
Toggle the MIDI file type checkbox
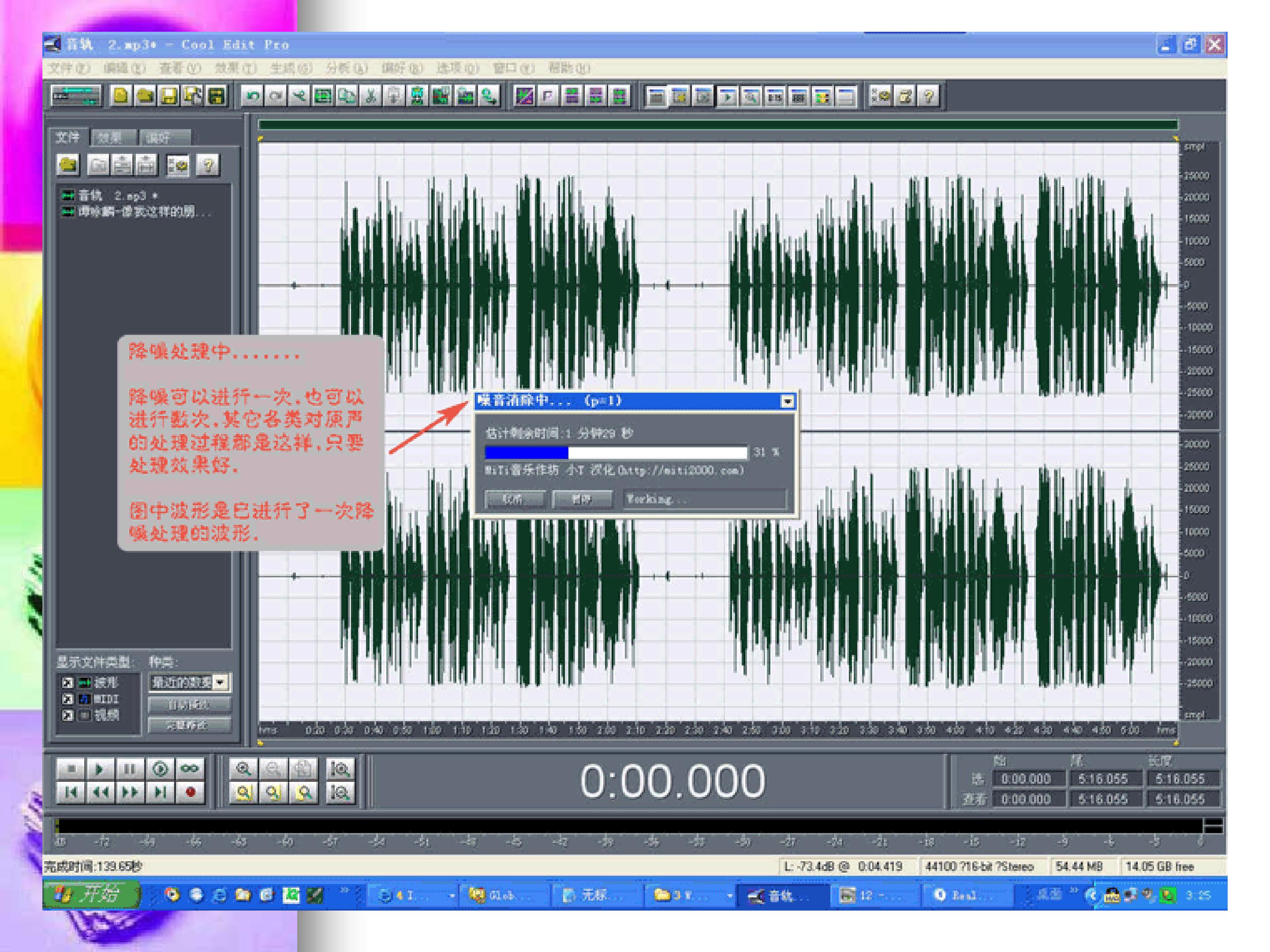tap(67, 699)
